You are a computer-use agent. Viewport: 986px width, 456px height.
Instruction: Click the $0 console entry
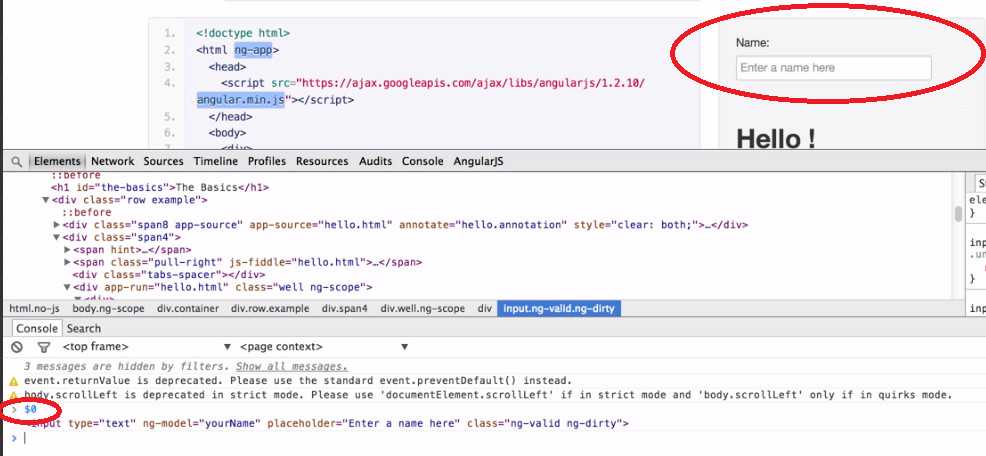point(30,409)
